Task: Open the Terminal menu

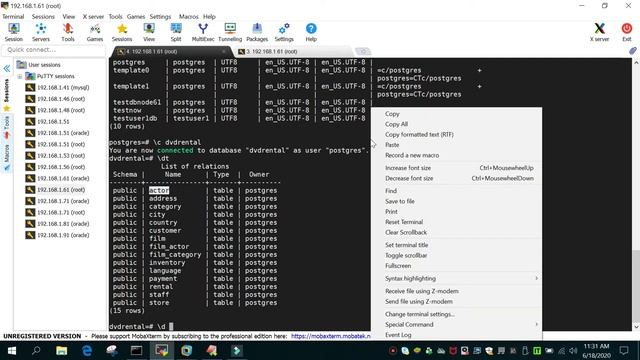Action: tap(13, 17)
